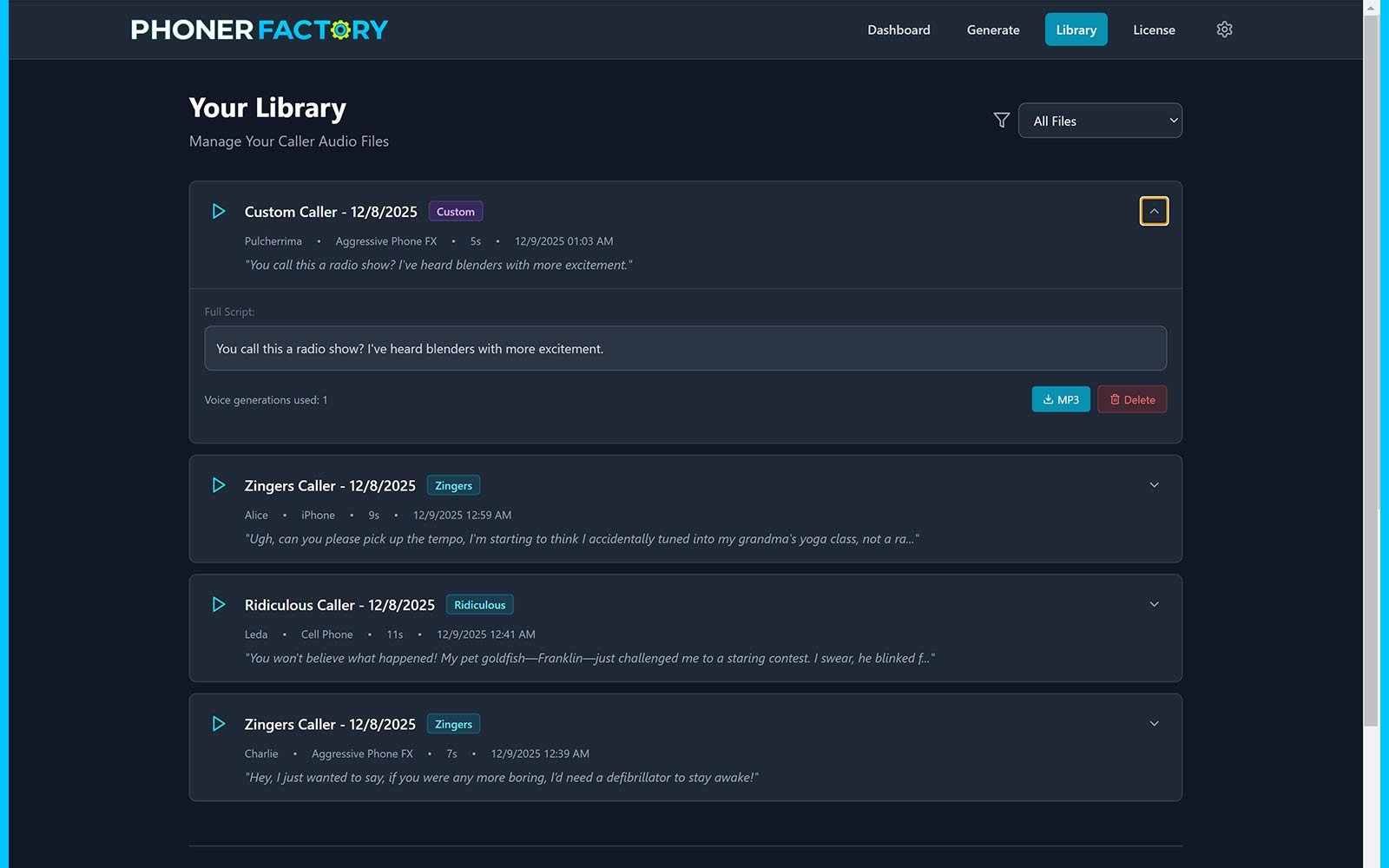The width and height of the screenshot is (1389, 868).
Task: Go to the Dashboard page
Action: 899,30
